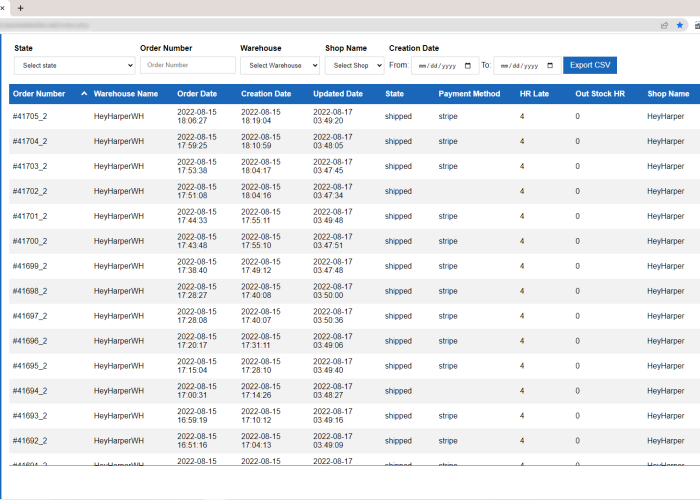Sort by Out Stock HR column header
The image size is (700, 500).
point(600,94)
